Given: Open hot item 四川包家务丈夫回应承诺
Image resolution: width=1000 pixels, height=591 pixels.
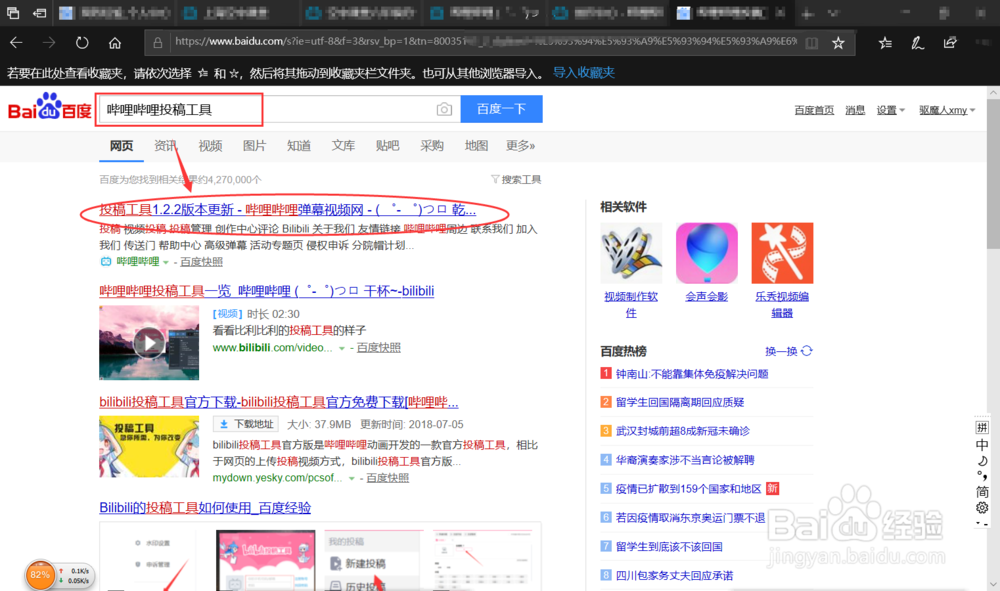Looking at the screenshot, I should pyautogui.click(x=674, y=576).
